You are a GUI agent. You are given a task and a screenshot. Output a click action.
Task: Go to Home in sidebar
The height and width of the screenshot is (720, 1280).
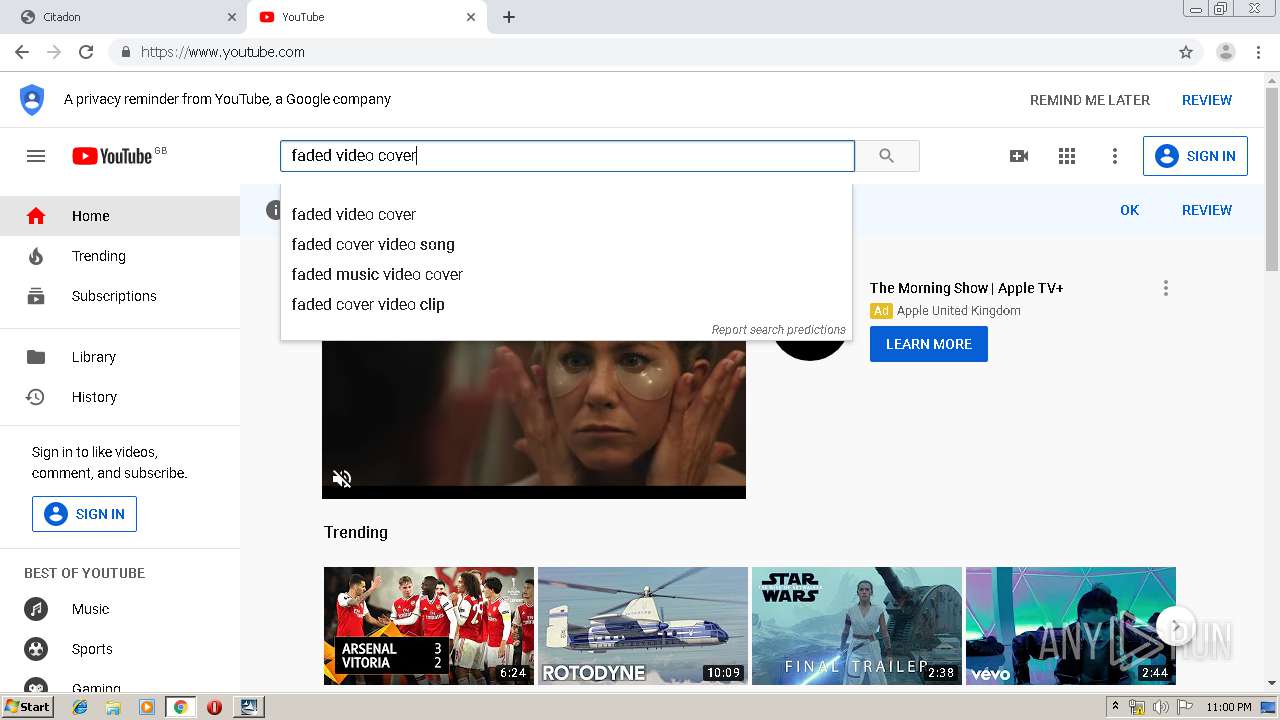(120, 216)
